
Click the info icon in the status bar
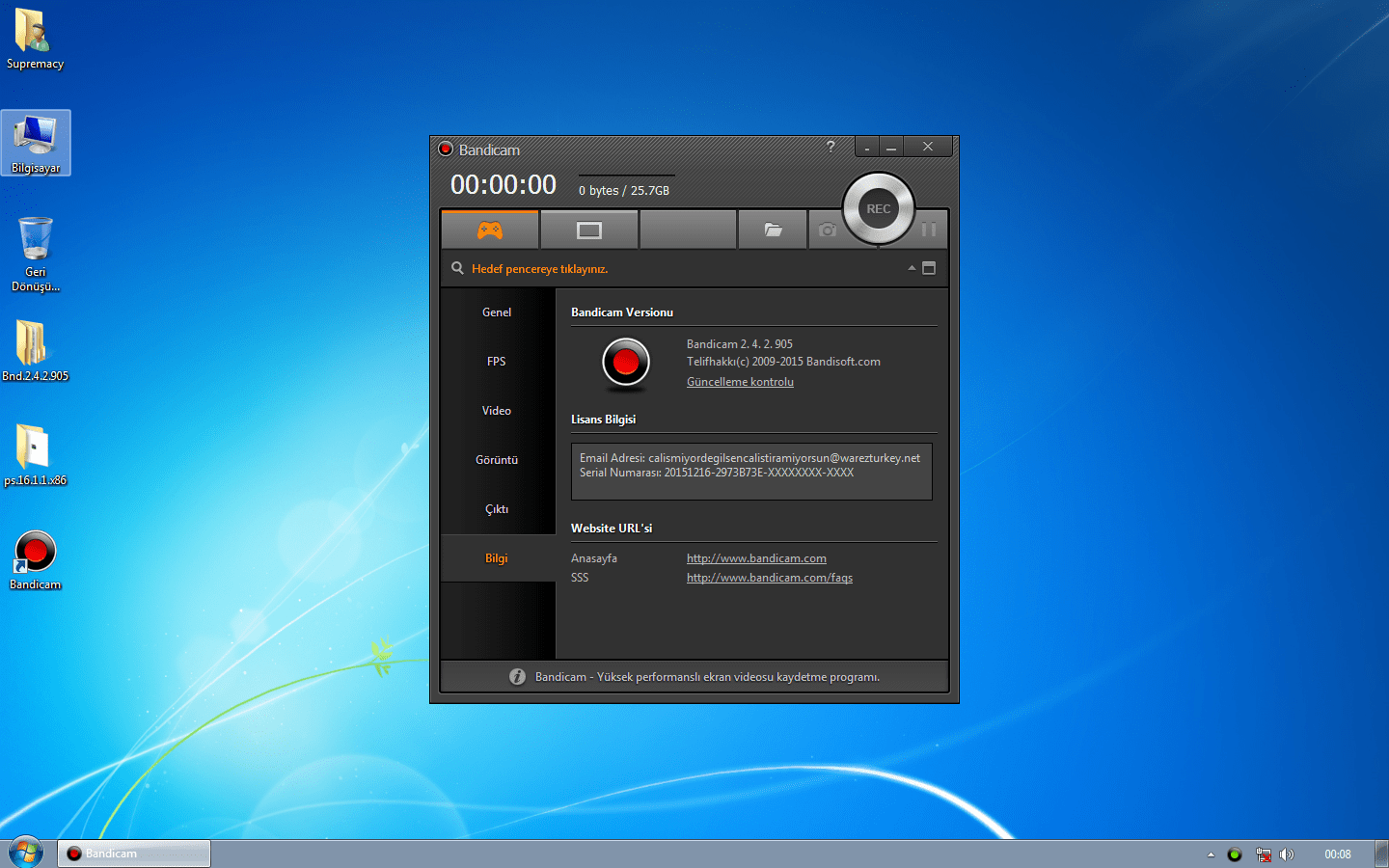click(x=517, y=677)
